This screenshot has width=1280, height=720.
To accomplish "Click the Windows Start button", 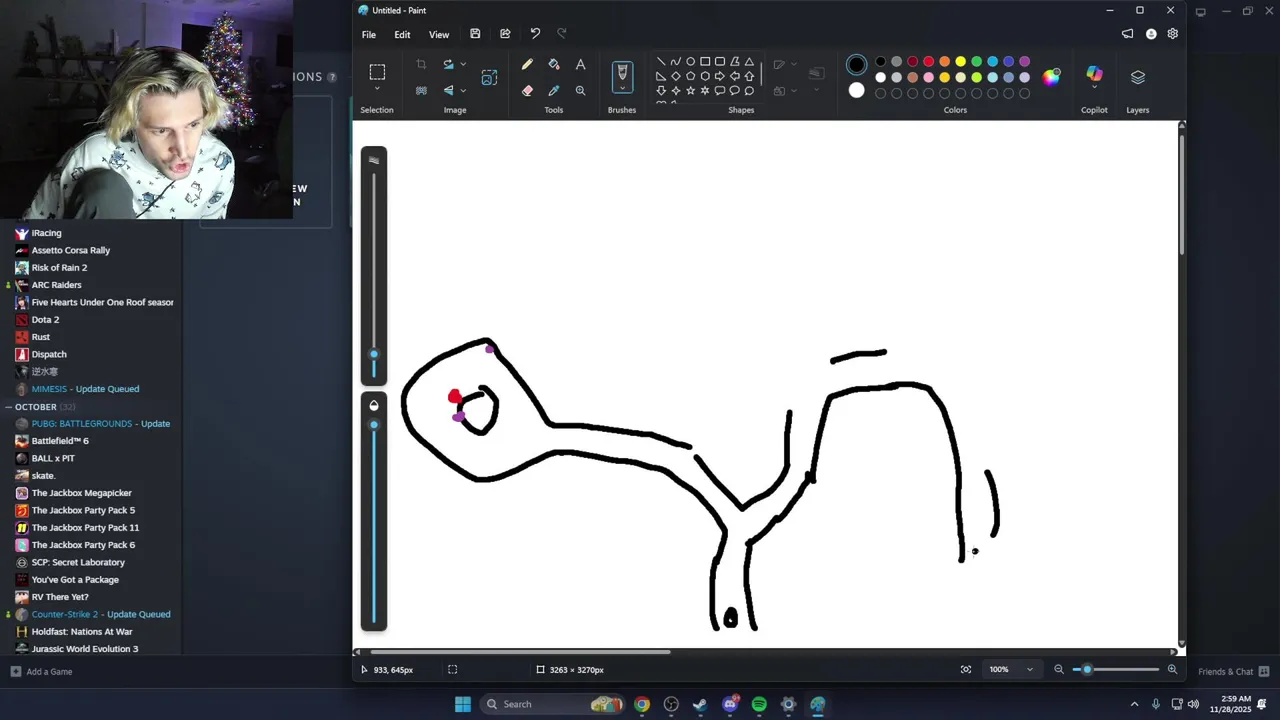I will 463,704.
